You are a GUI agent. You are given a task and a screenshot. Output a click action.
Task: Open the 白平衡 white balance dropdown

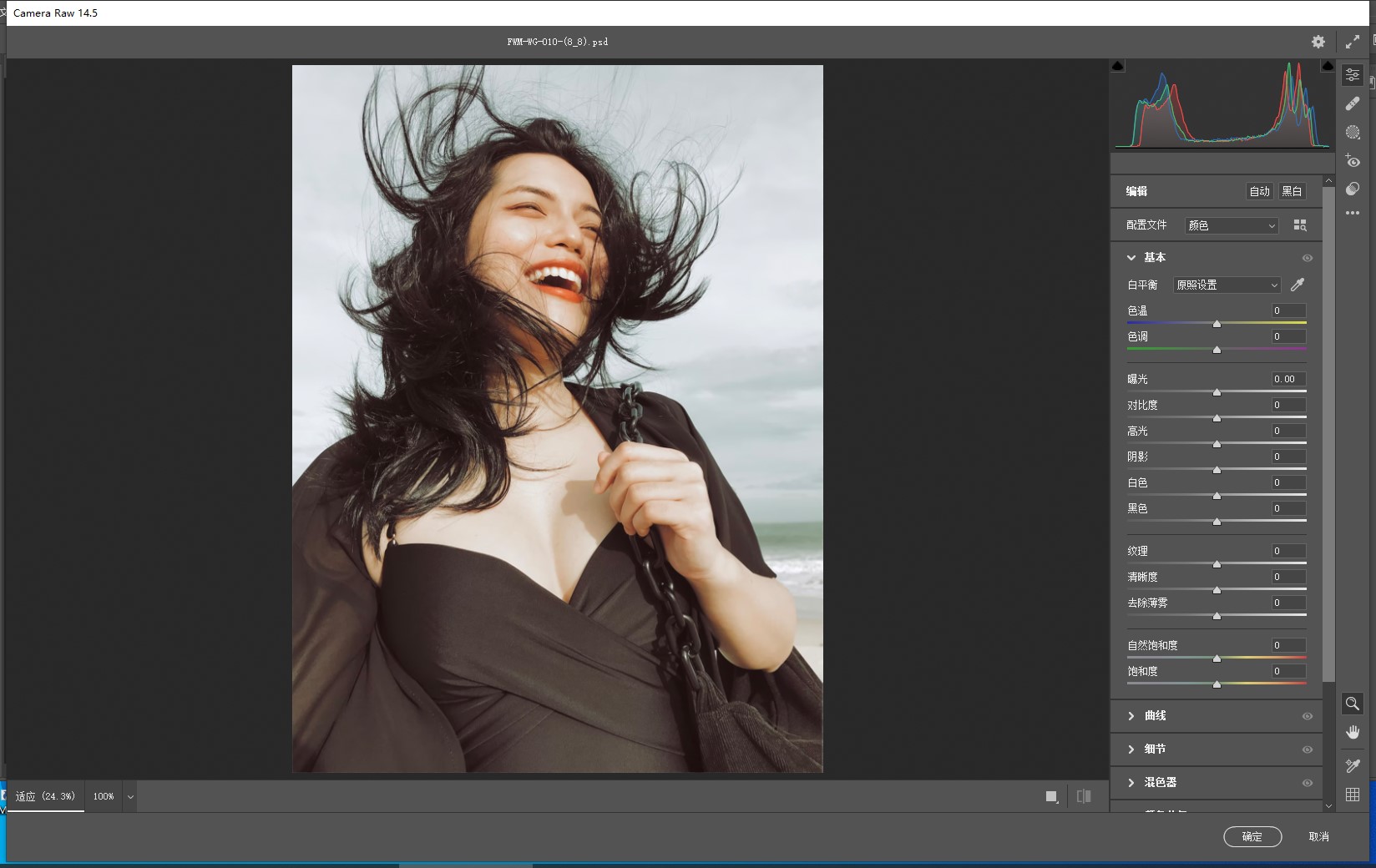point(1226,285)
